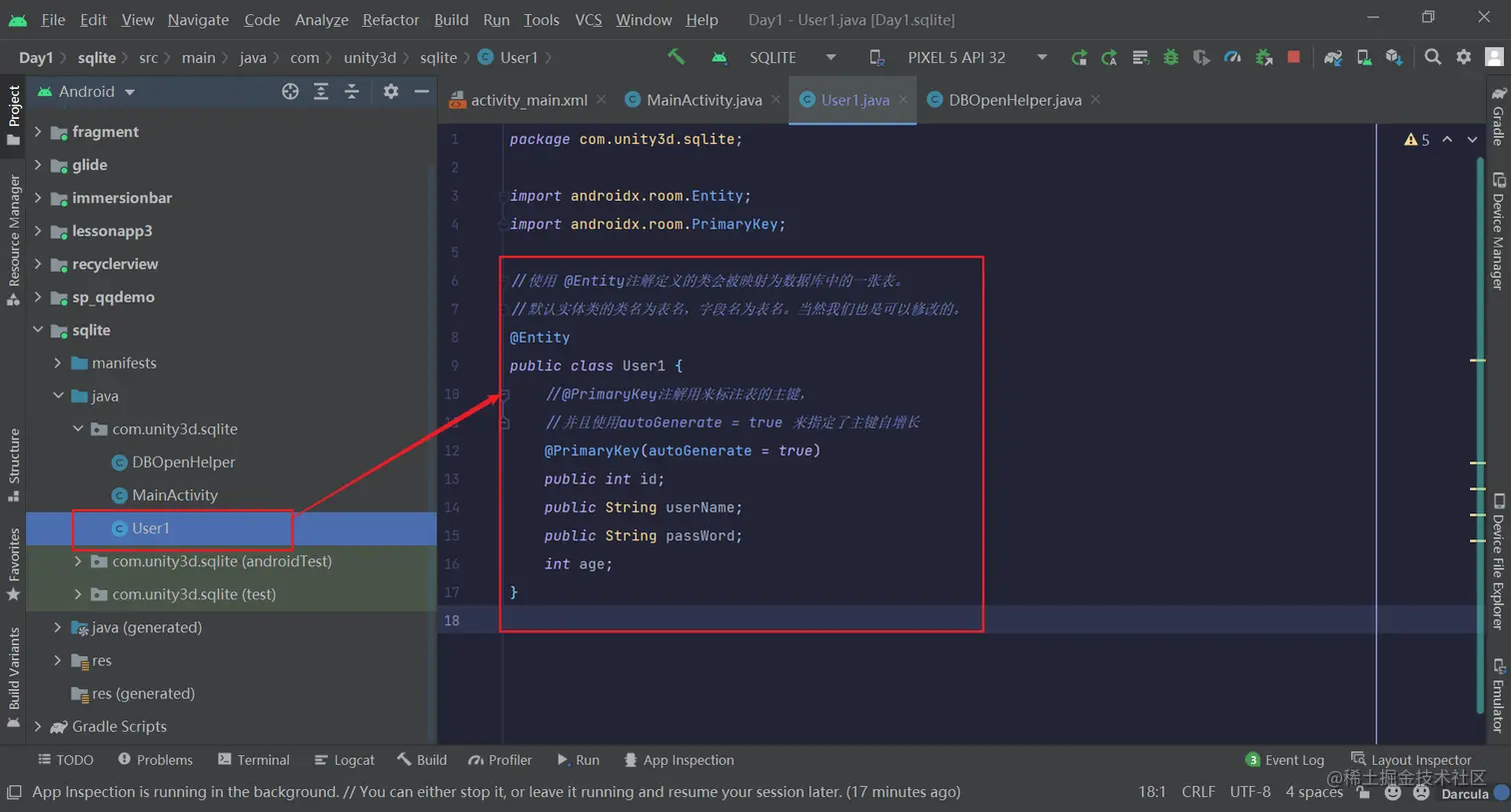Click the next highlighted error down arrow

click(x=1472, y=140)
